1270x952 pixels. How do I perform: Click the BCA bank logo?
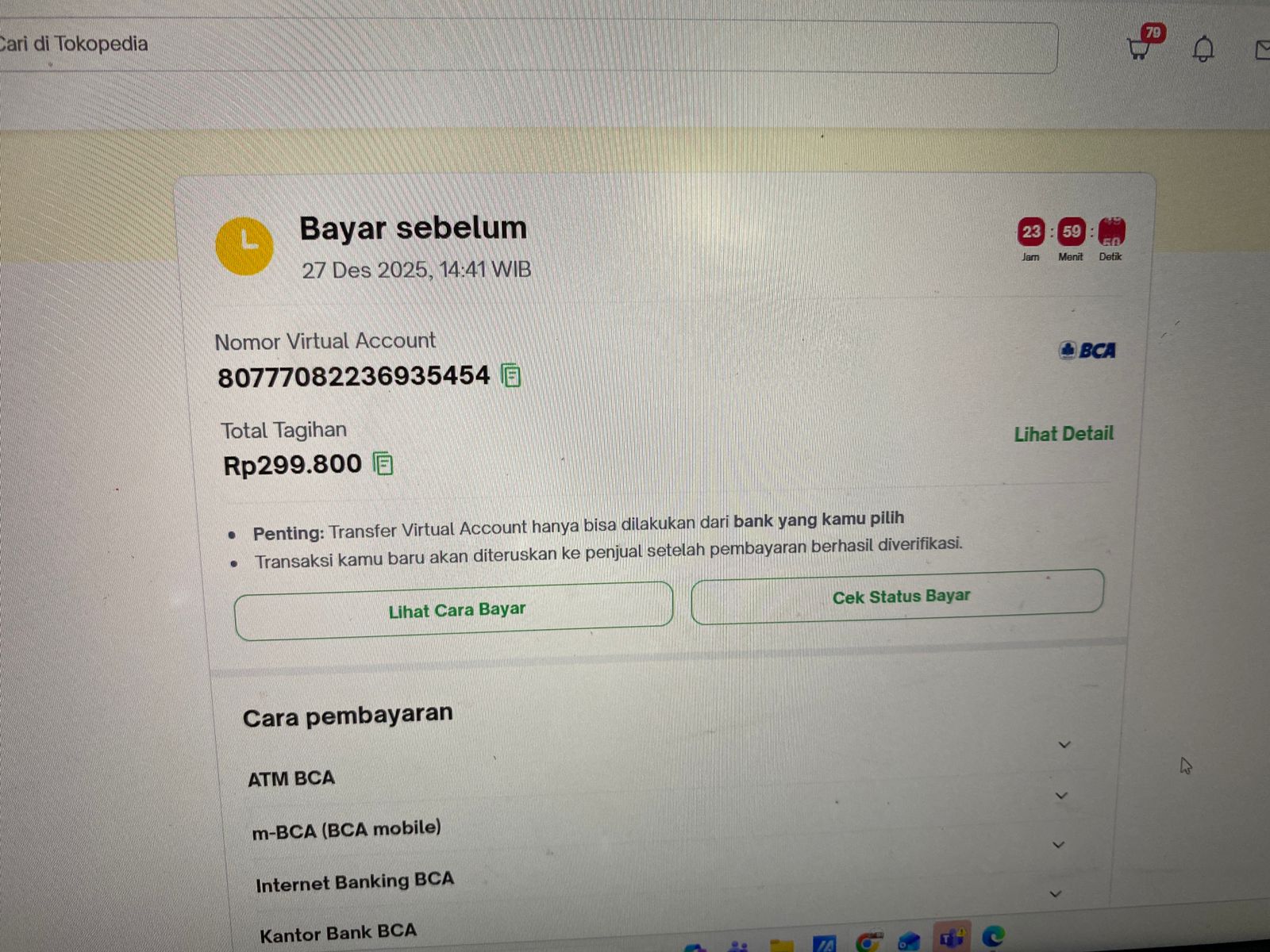pyautogui.click(x=1087, y=350)
